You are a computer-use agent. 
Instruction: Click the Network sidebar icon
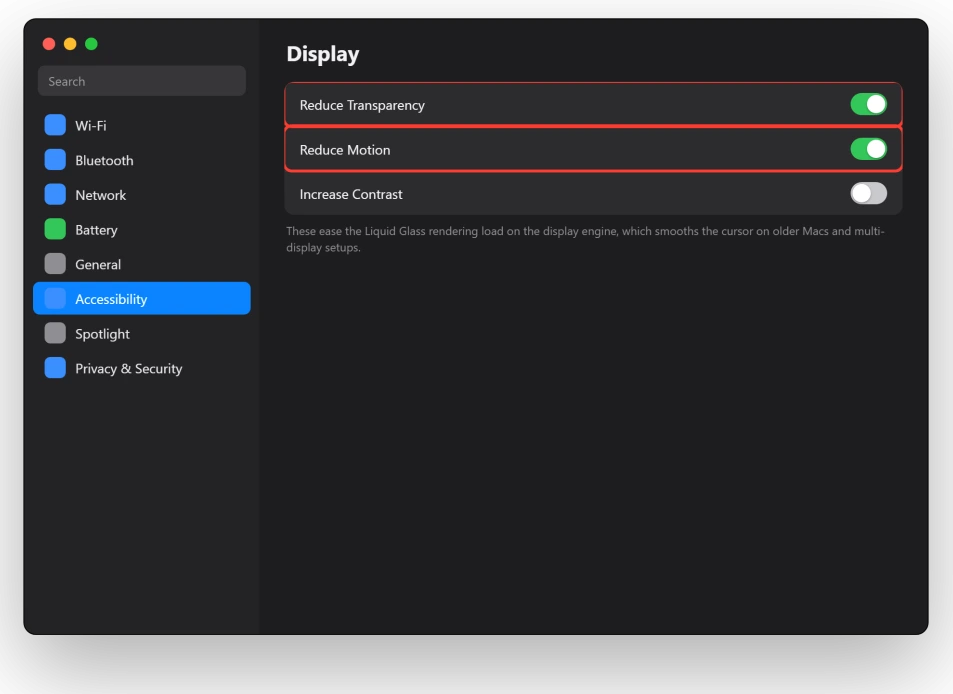[x=55, y=194]
